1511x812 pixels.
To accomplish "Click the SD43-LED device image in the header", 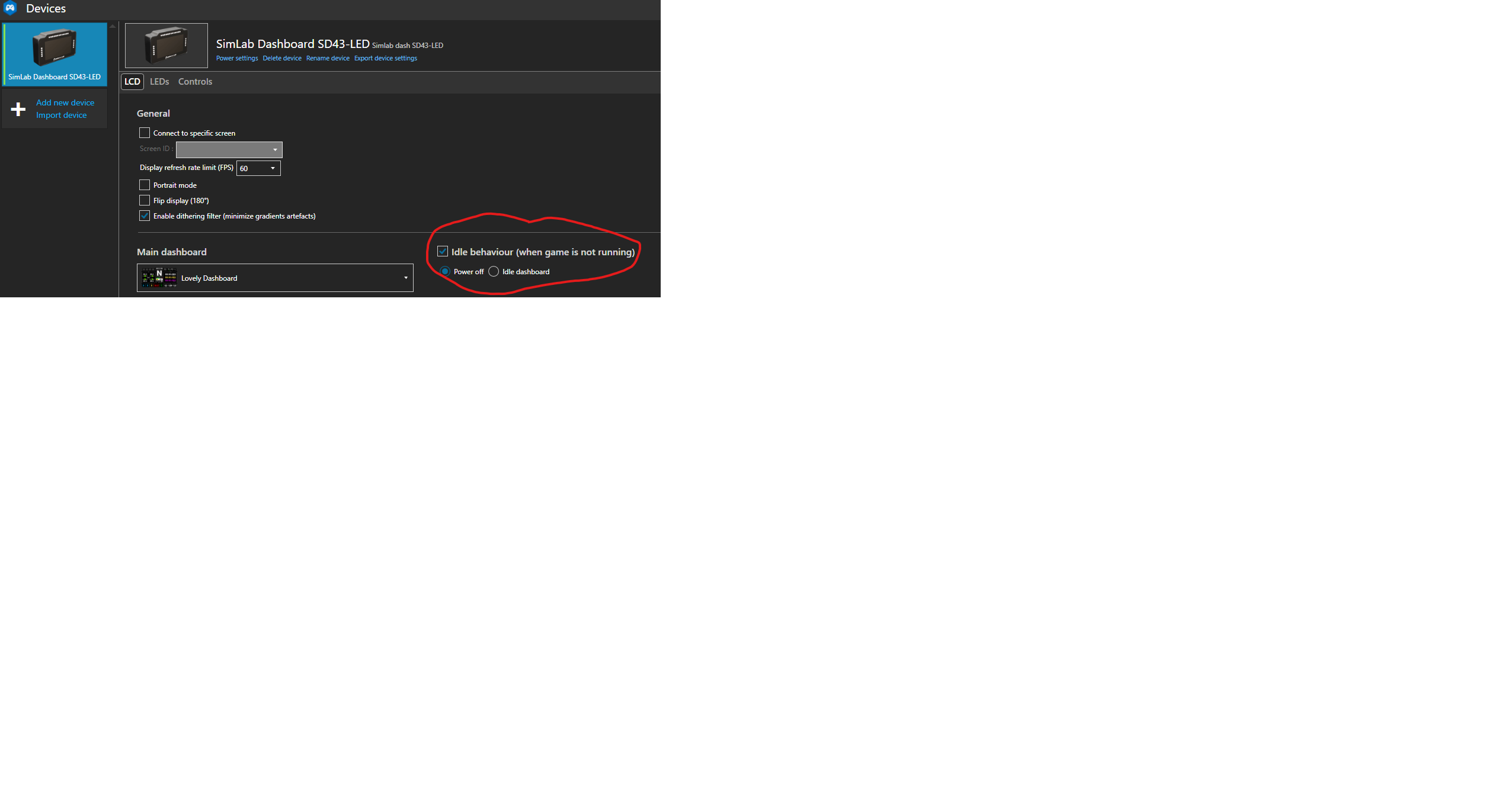I will pyautogui.click(x=167, y=46).
